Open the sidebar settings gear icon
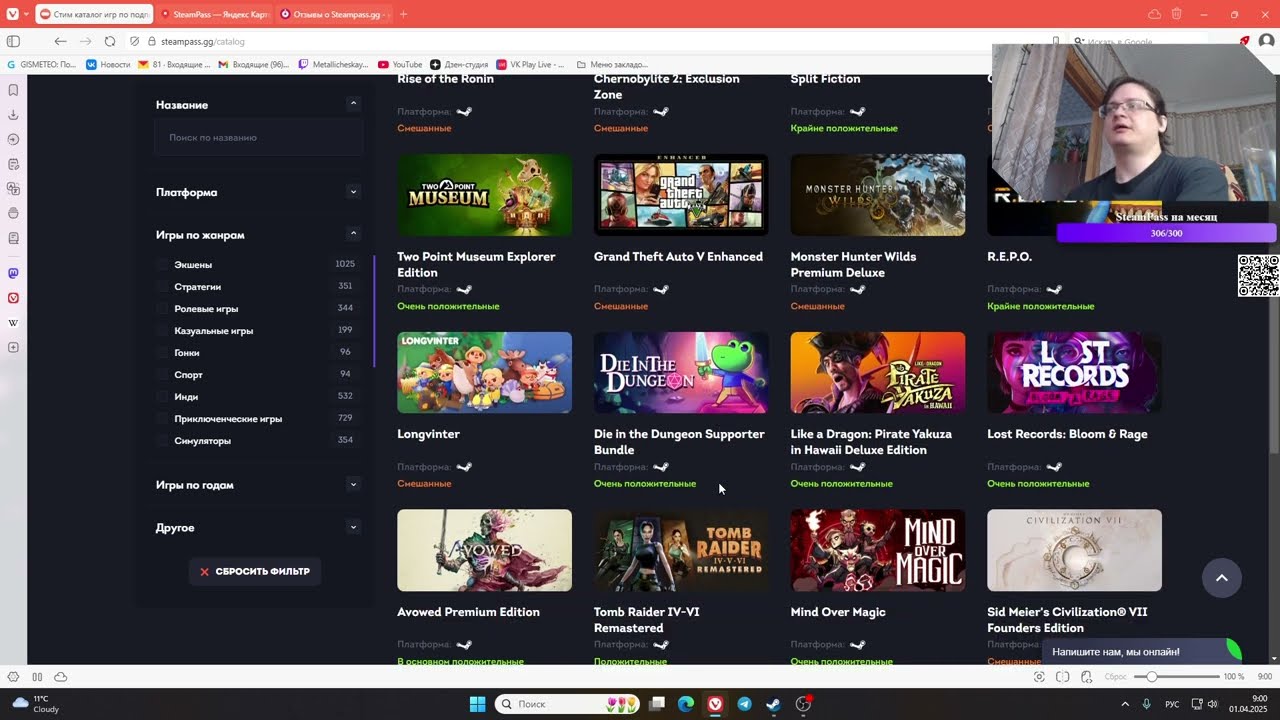The height and width of the screenshot is (720, 1280). 13,677
